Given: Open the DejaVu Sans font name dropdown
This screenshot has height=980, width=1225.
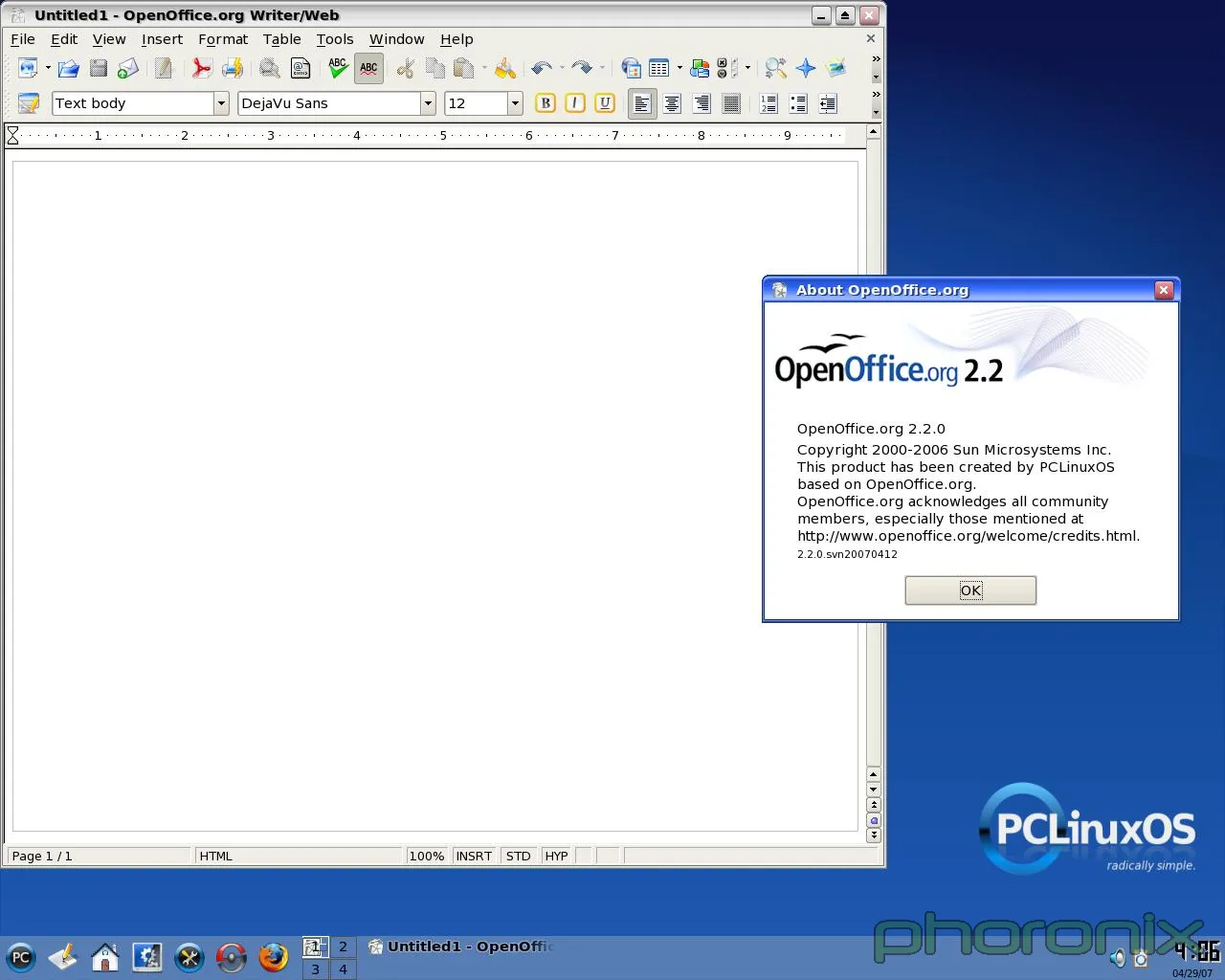Looking at the screenshot, I should [428, 103].
